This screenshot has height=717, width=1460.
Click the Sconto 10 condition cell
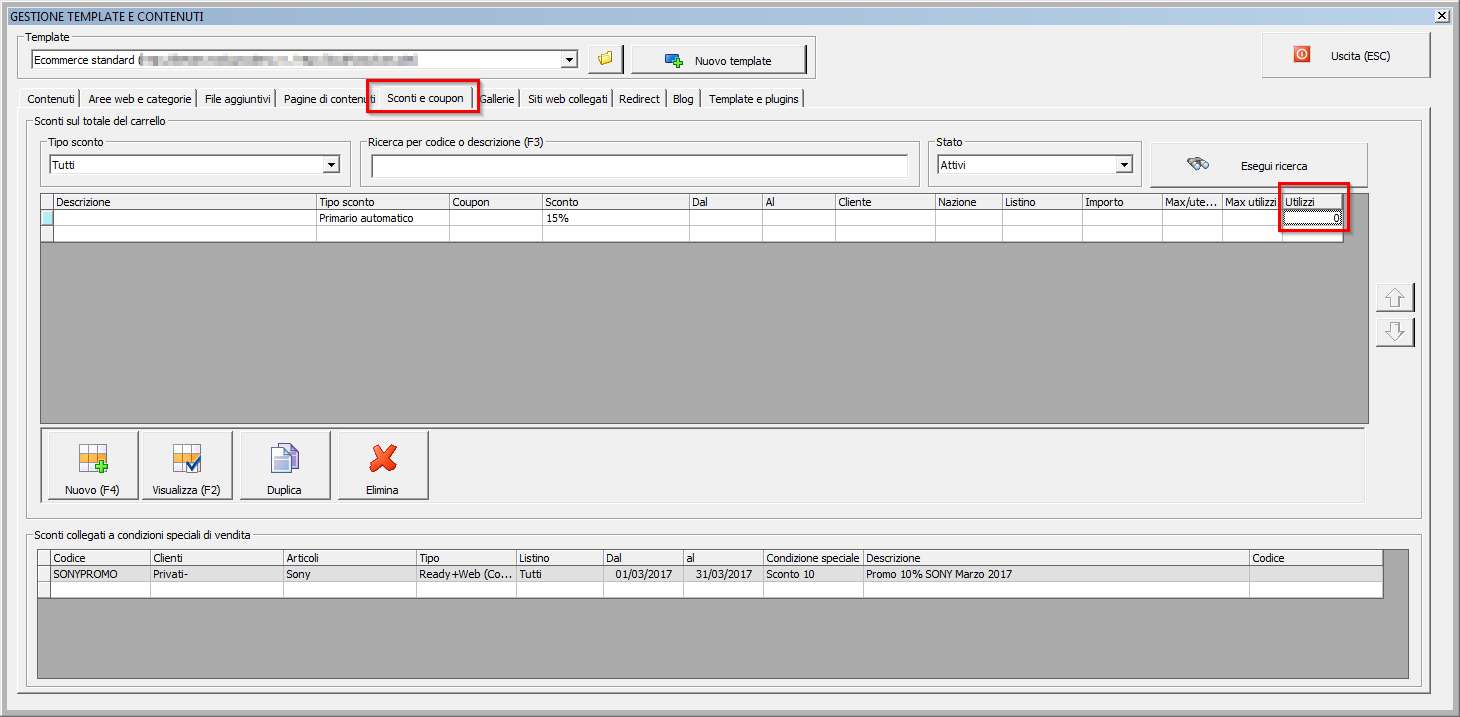(x=813, y=574)
